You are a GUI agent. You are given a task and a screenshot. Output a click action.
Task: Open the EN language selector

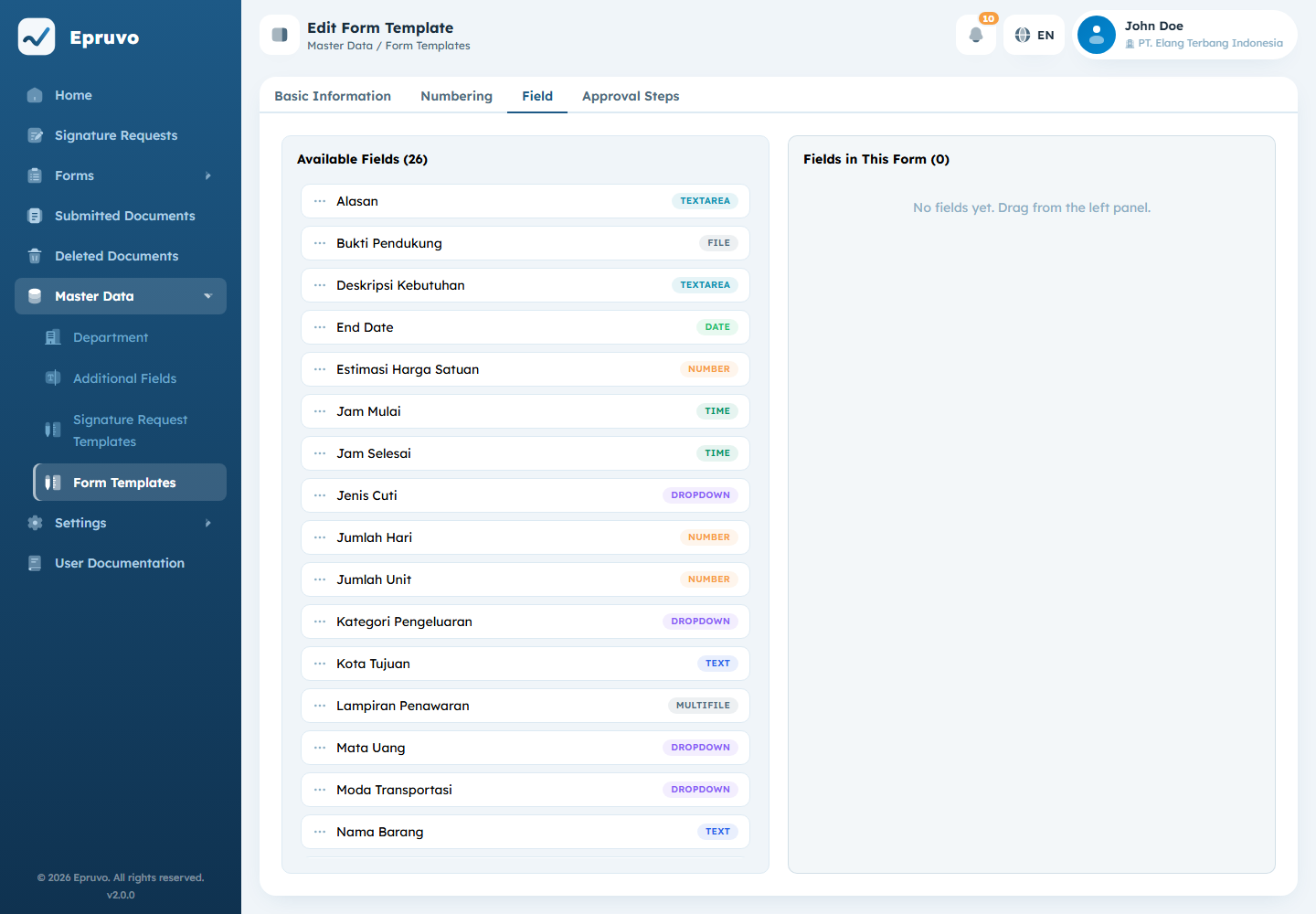pos(1035,35)
